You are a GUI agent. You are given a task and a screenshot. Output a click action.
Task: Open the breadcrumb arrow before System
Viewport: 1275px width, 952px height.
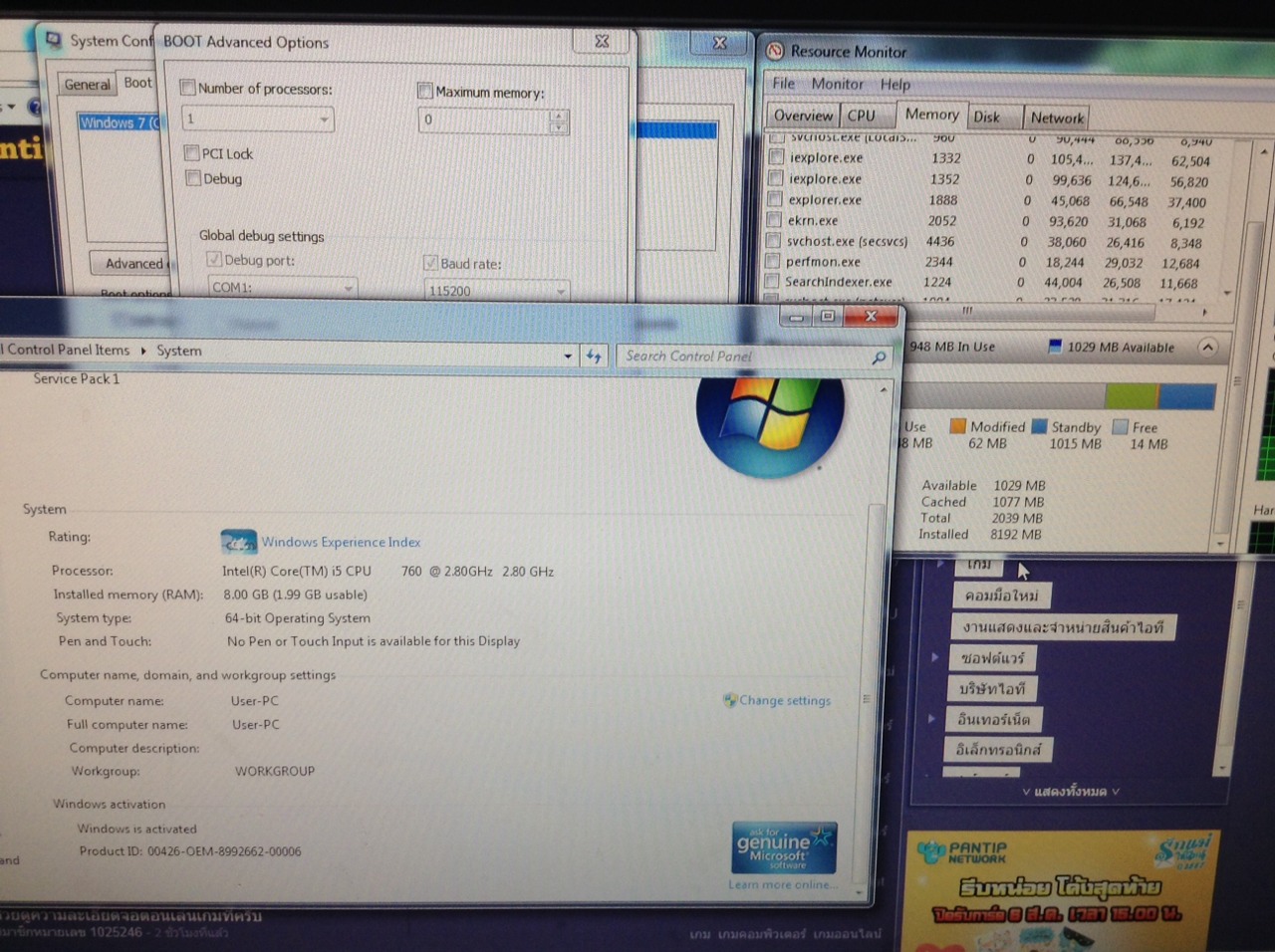click(143, 351)
